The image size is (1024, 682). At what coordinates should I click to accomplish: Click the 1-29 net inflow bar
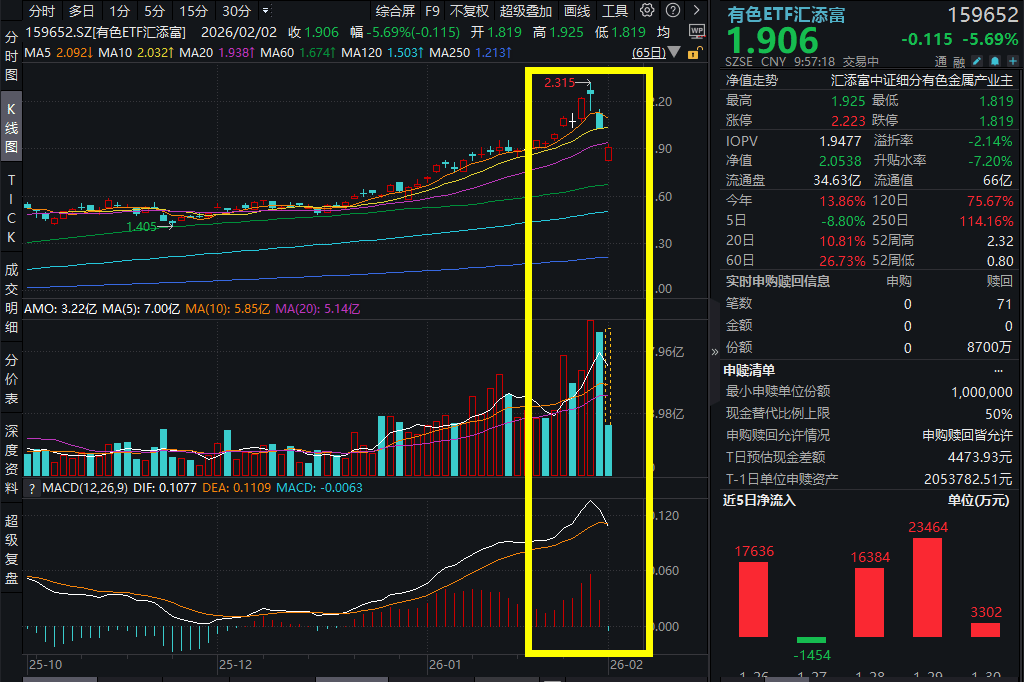point(927,587)
